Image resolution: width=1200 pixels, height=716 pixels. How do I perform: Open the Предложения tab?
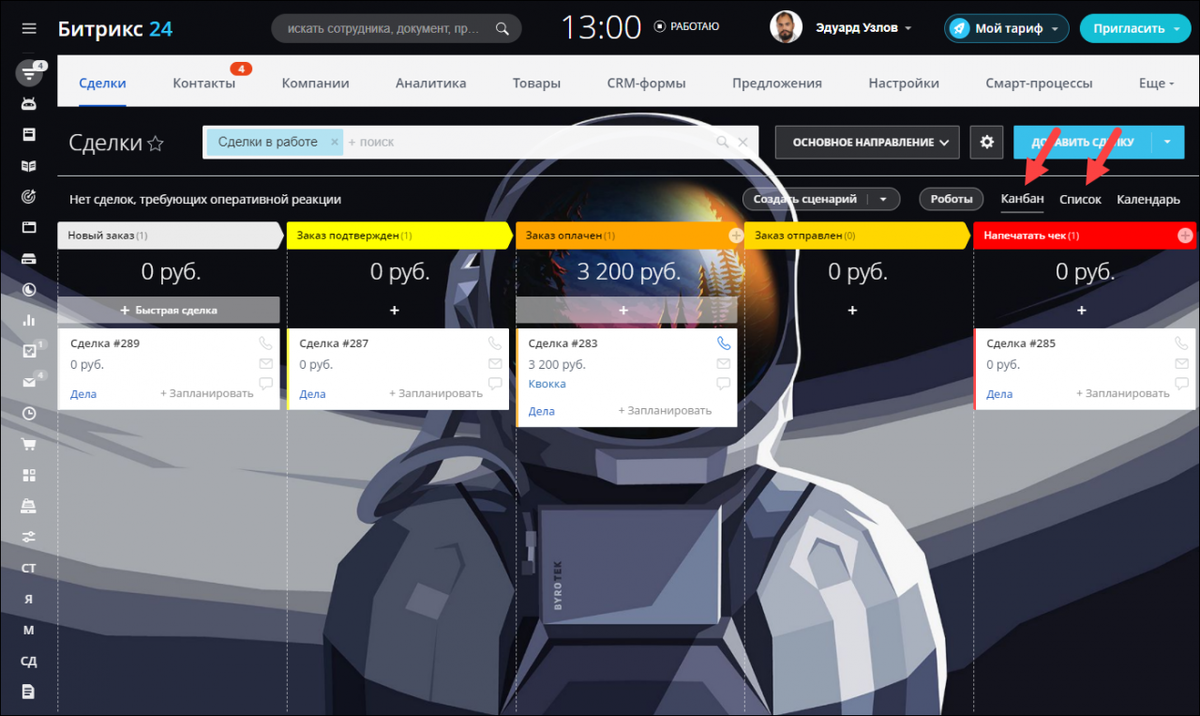click(x=777, y=84)
